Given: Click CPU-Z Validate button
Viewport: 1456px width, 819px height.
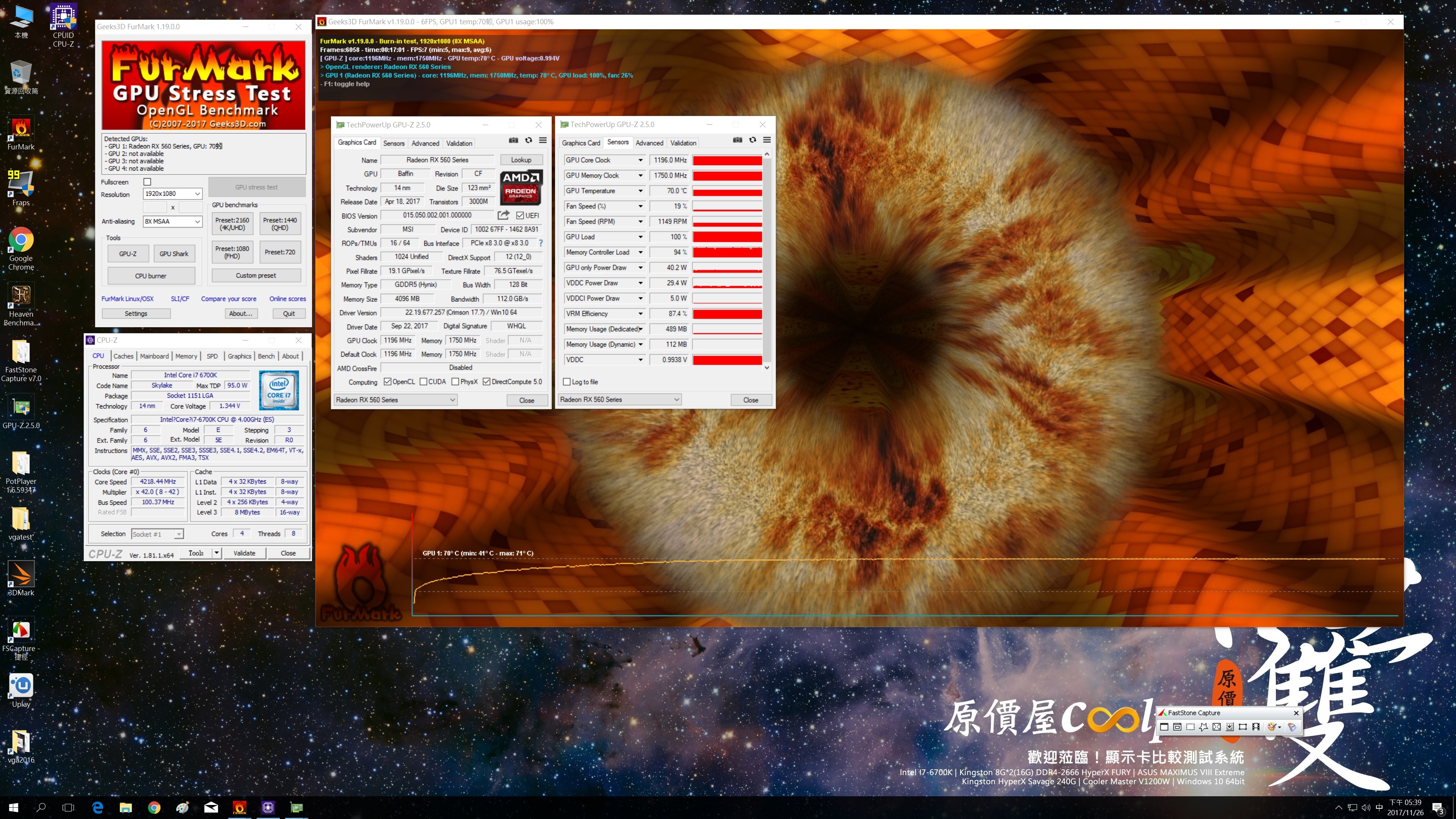Looking at the screenshot, I should coord(244,553).
